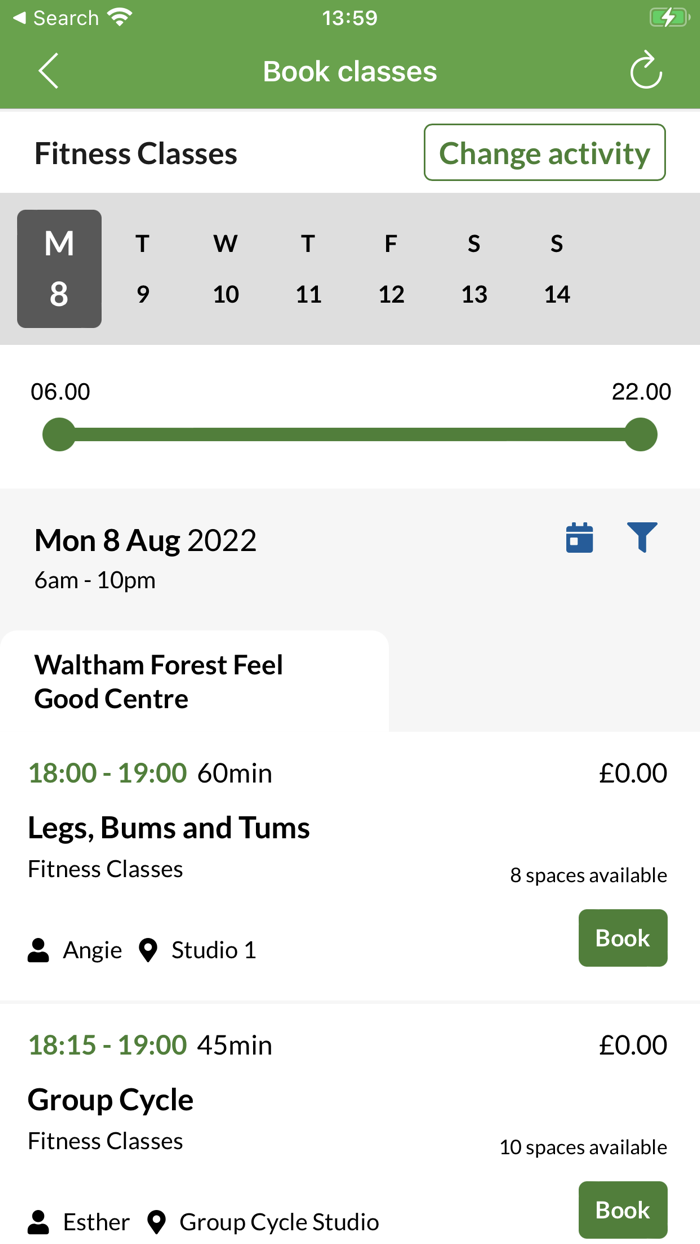Tap the instructor person icon beside Angie

pos(39,950)
